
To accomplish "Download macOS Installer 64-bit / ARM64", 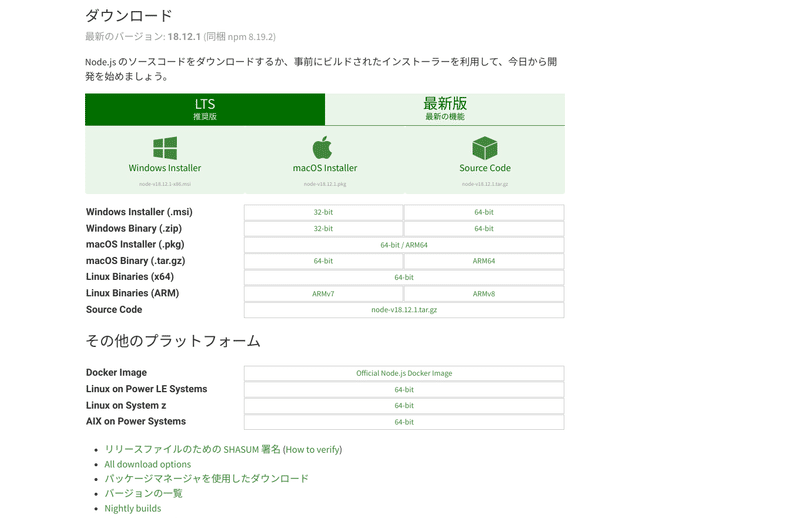I will pos(404,245).
